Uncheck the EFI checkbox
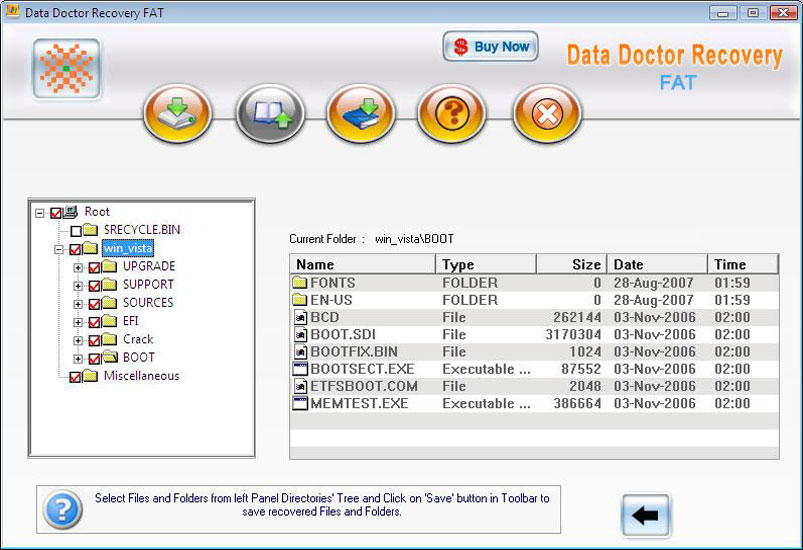The width and height of the screenshot is (803, 550). [x=94, y=322]
